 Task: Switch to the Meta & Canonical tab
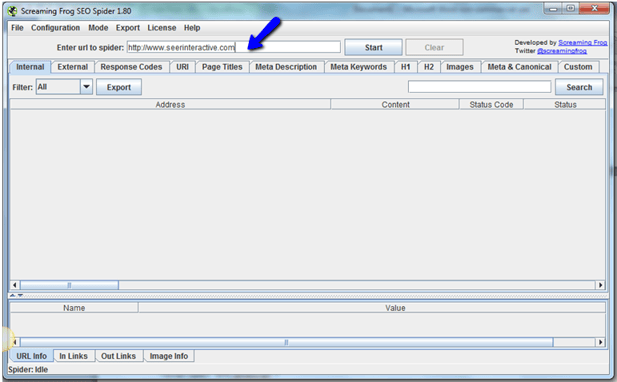click(x=519, y=67)
